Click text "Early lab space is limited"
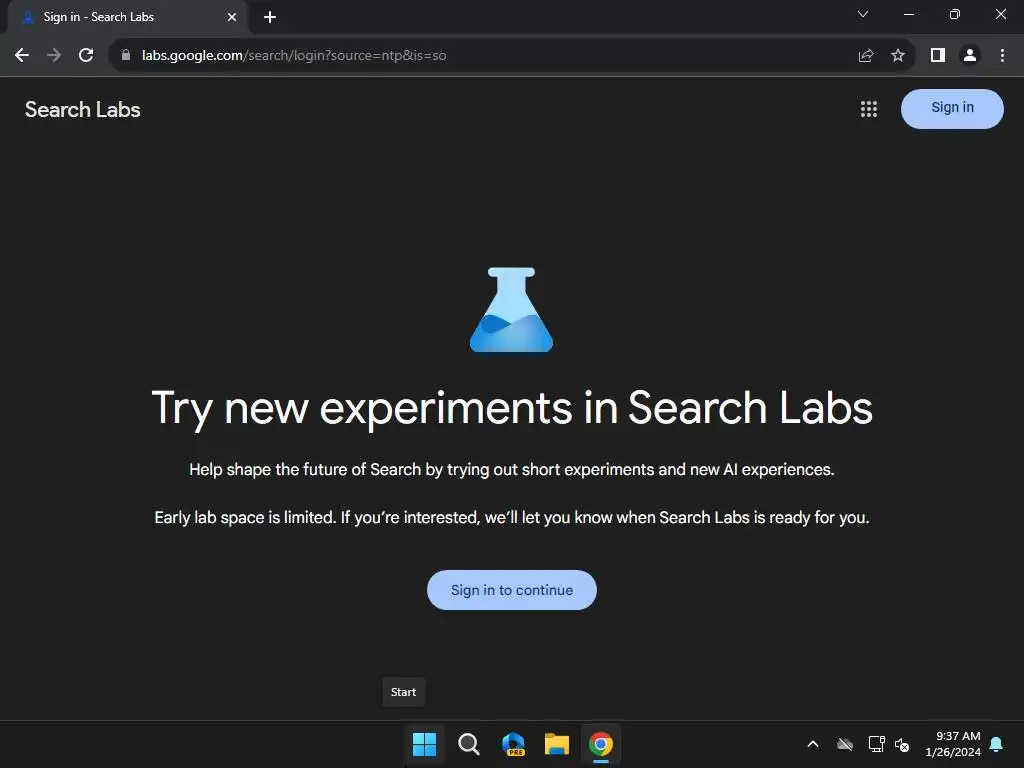The image size is (1024, 768). pyautogui.click(x=245, y=517)
